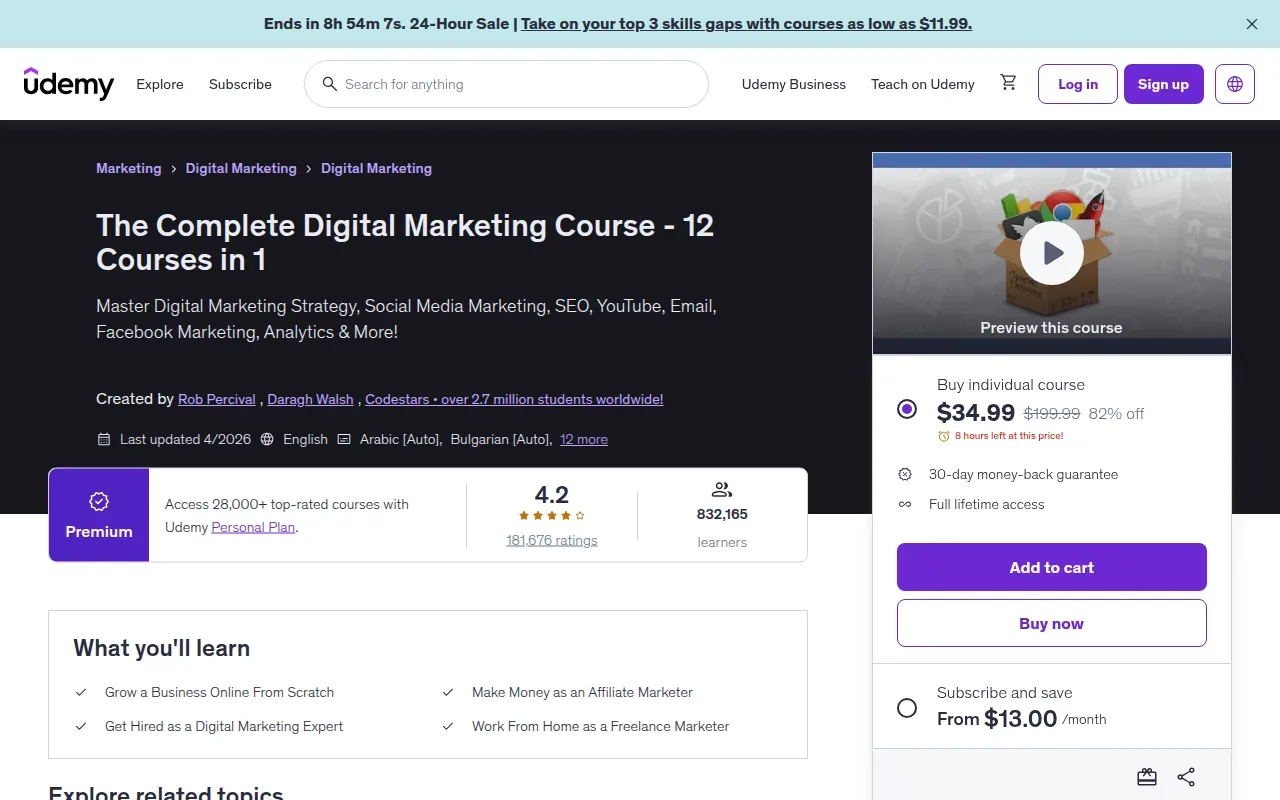Click the learners people icon

(722, 490)
